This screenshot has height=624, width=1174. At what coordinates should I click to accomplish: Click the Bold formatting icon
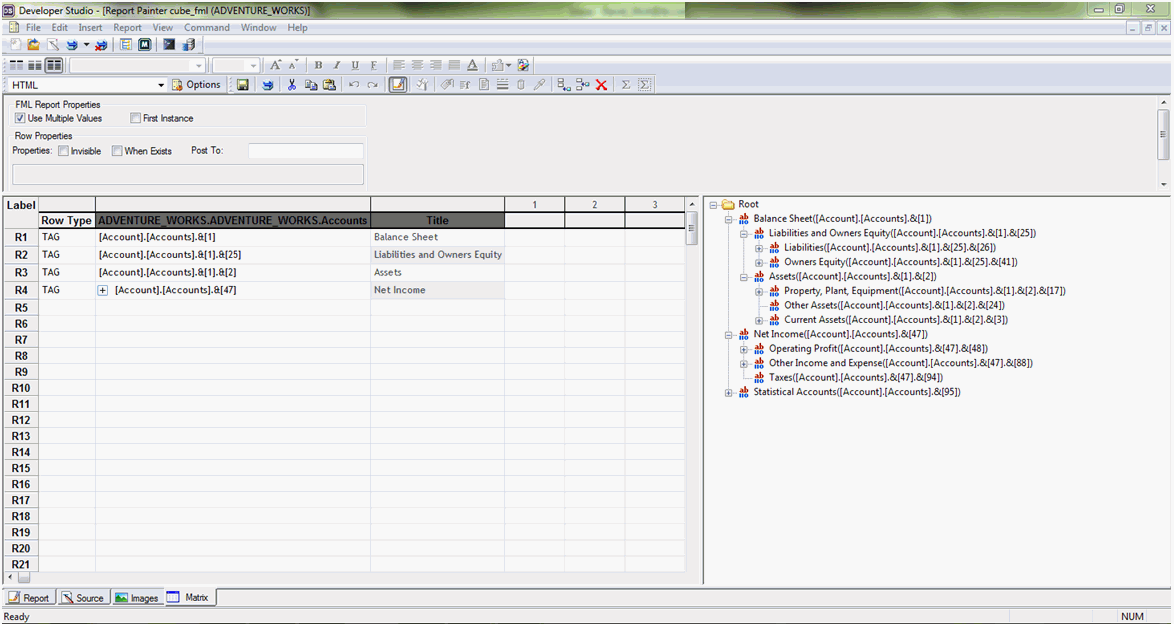[x=318, y=65]
